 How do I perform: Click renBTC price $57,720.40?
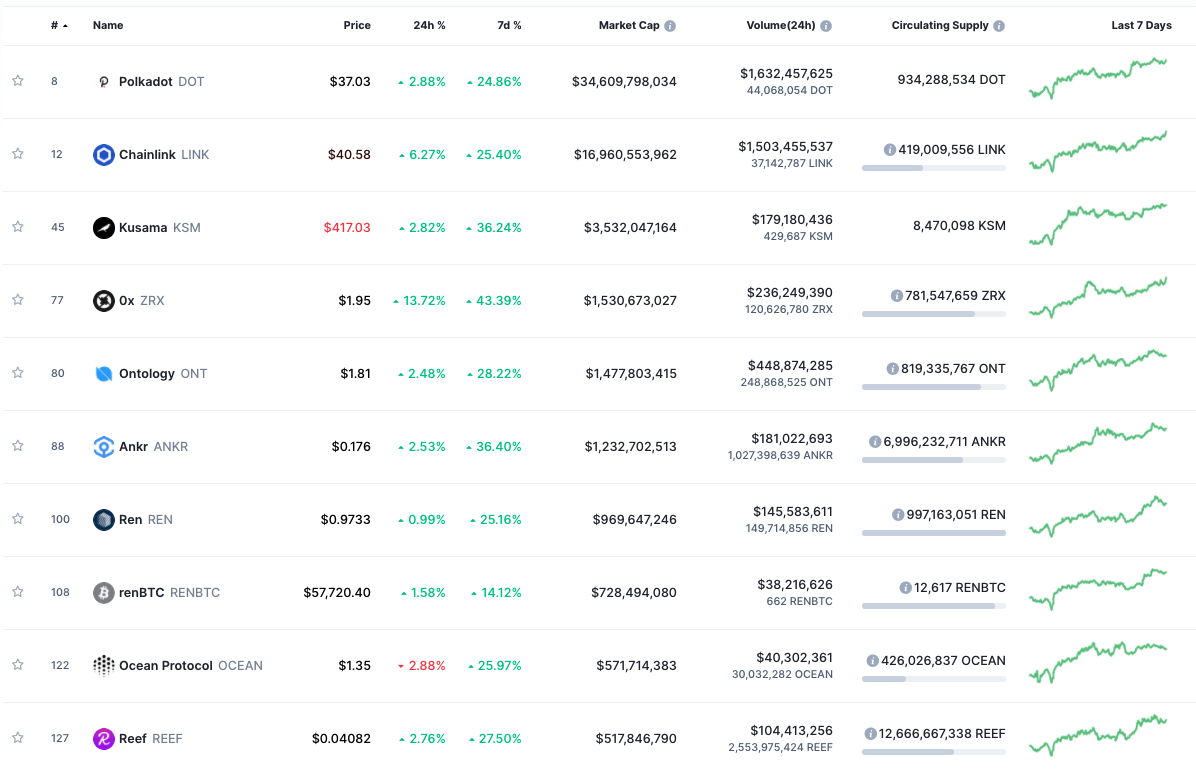point(337,593)
